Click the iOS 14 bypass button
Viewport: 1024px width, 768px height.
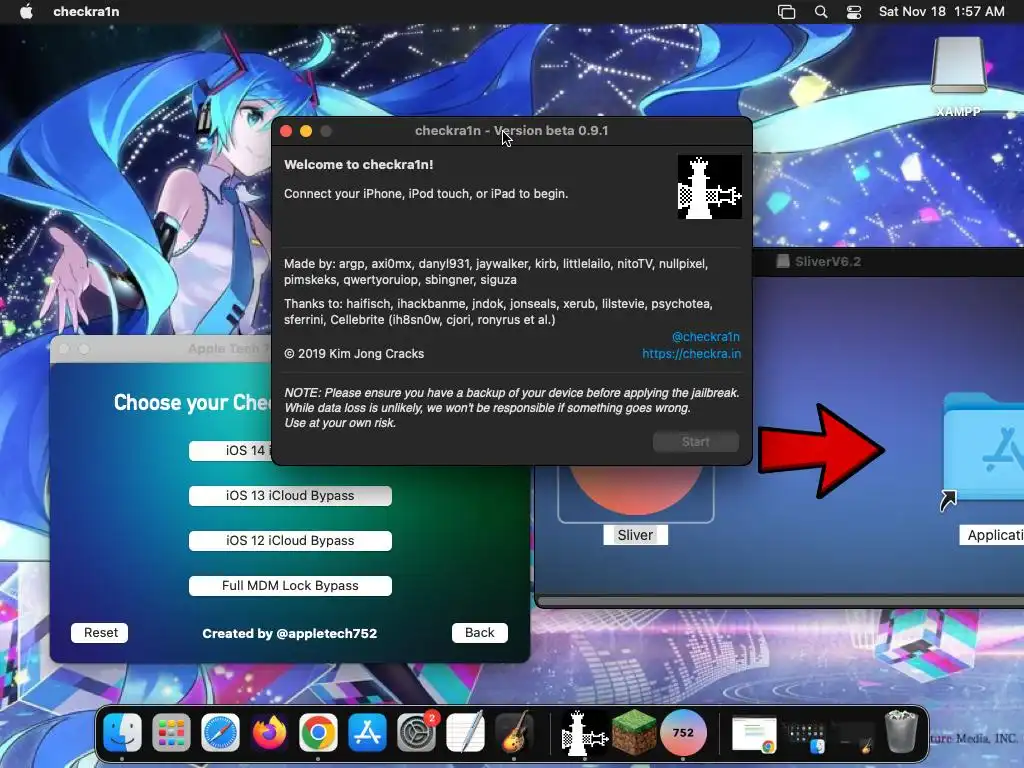(x=230, y=451)
